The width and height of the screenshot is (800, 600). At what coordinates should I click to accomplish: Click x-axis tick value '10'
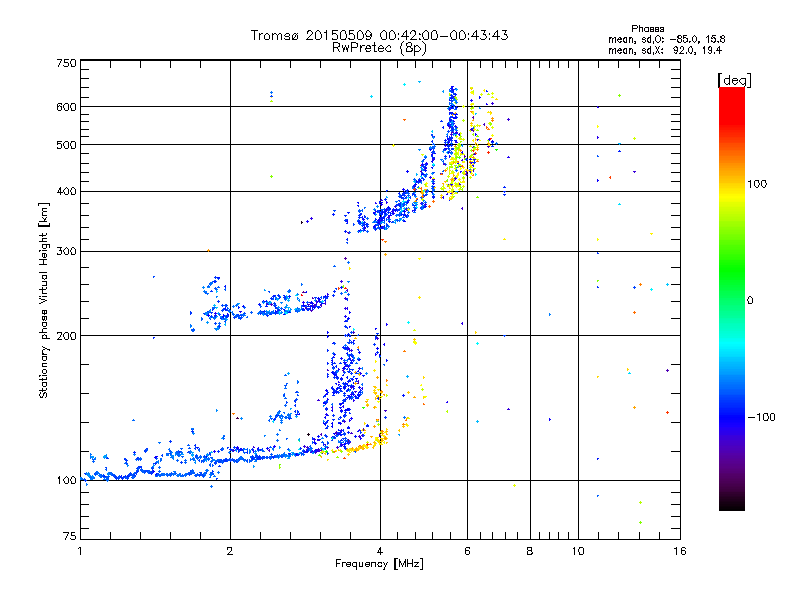point(578,551)
